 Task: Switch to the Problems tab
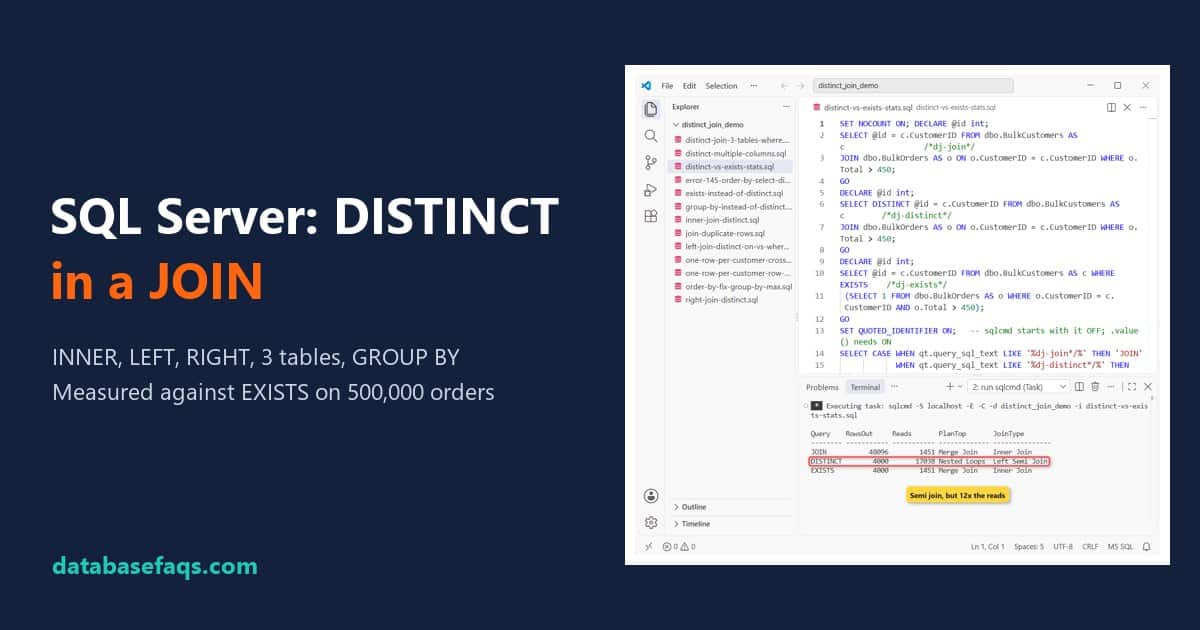click(x=822, y=387)
